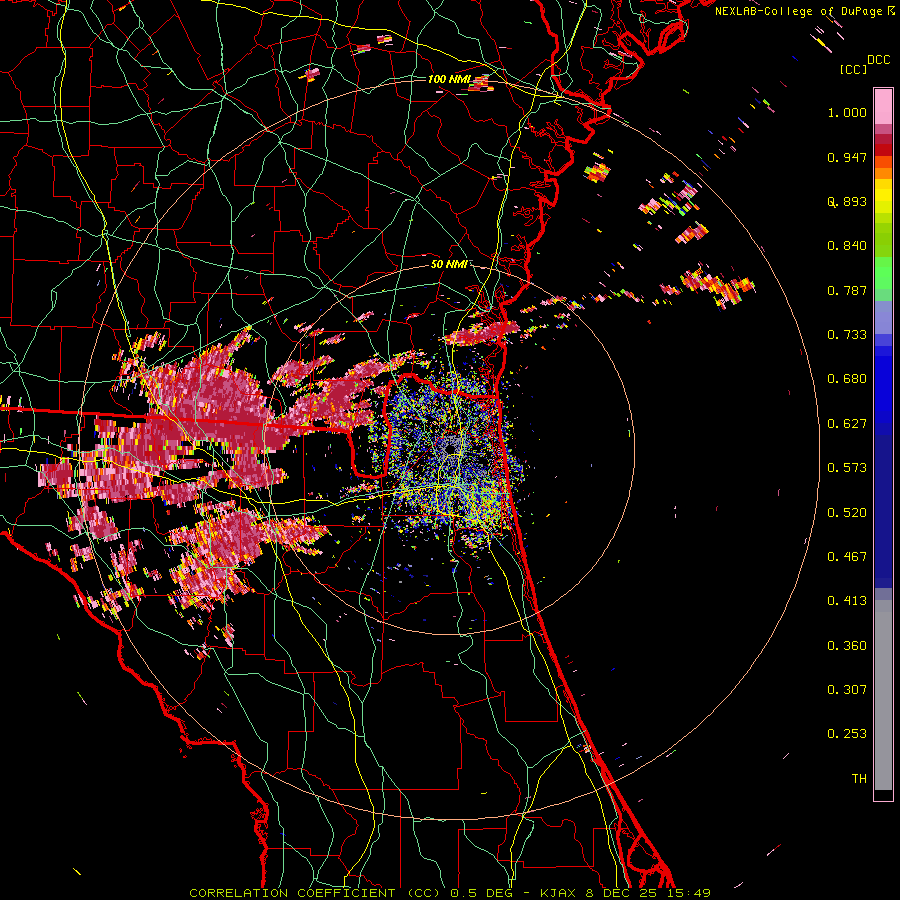Select the 0.733 scale value

[x=847, y=335]
